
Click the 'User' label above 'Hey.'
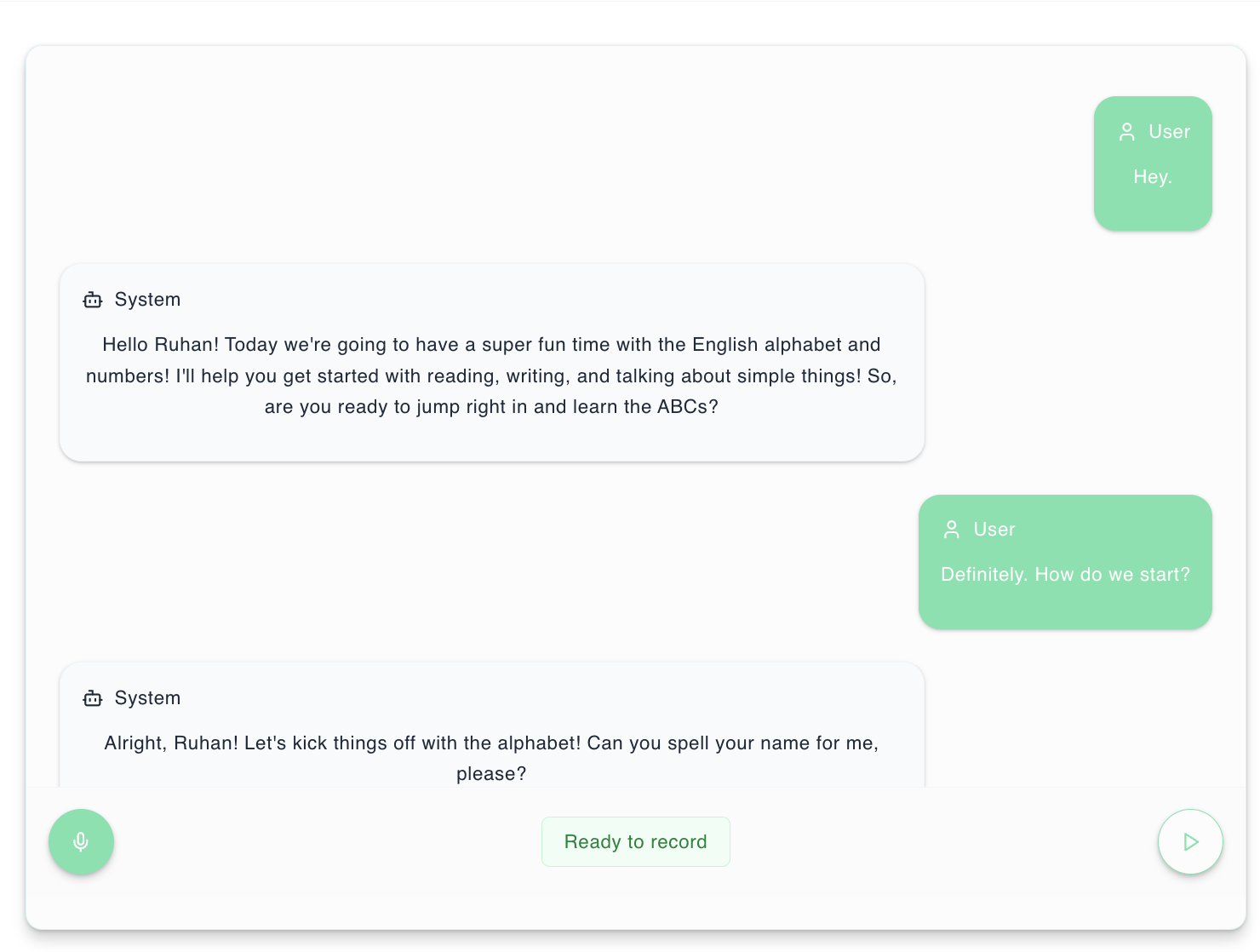[1170, 132]
